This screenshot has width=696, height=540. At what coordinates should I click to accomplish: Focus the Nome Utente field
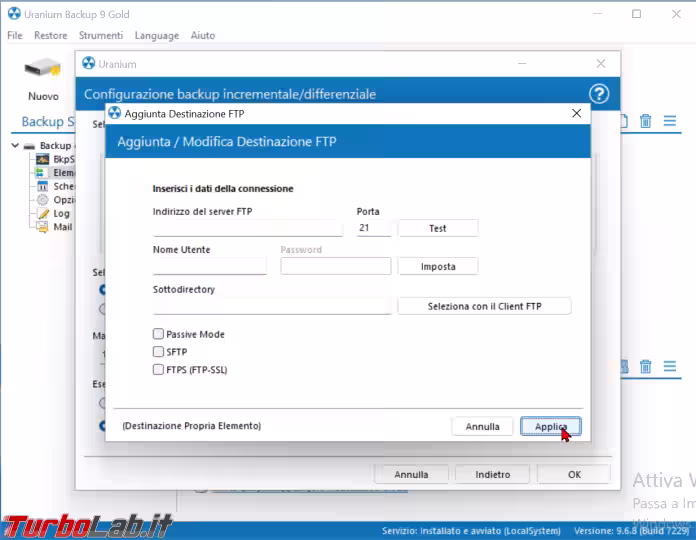(x=210, y=266)
